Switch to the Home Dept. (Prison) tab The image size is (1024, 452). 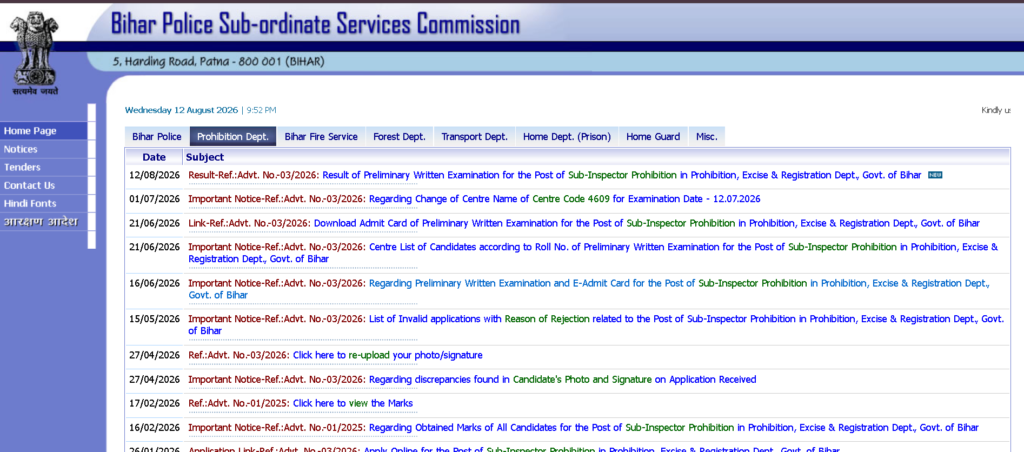[567, 137]
